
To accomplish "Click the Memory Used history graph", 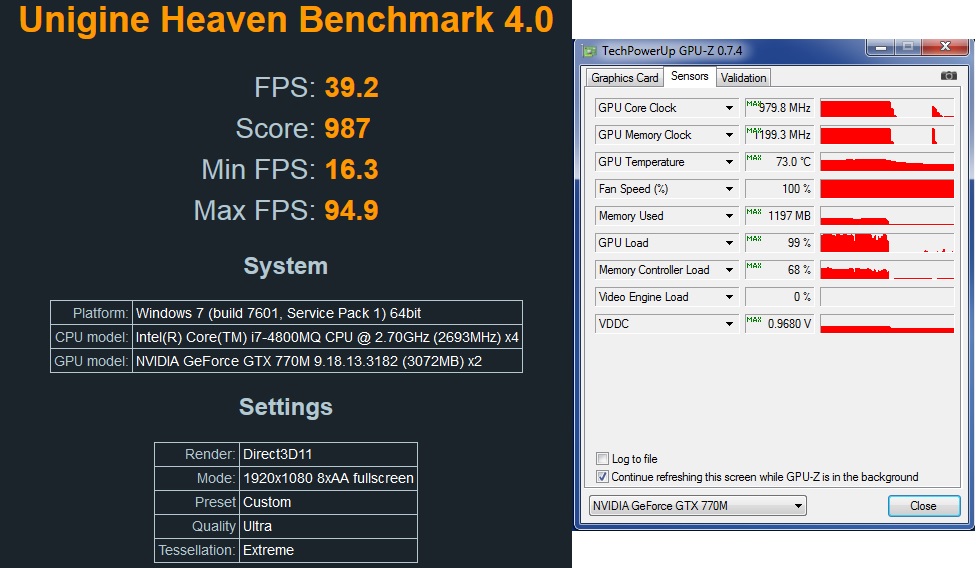I will 887,216.
